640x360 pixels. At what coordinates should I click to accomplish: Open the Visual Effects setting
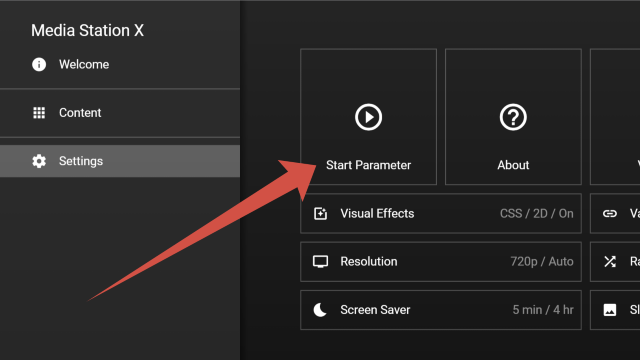click(x=441, y=213)
